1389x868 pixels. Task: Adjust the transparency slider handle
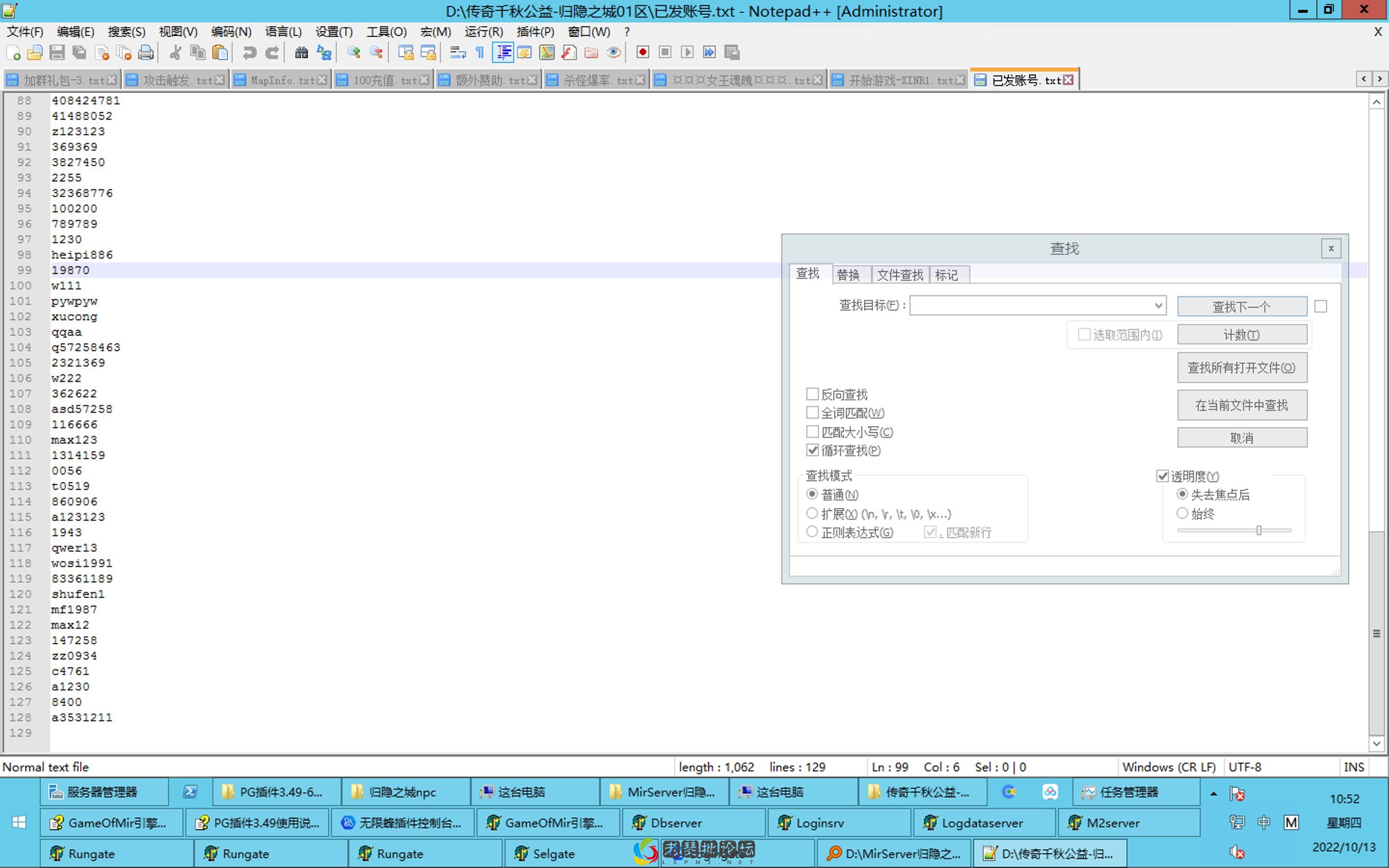[1259, 530]
